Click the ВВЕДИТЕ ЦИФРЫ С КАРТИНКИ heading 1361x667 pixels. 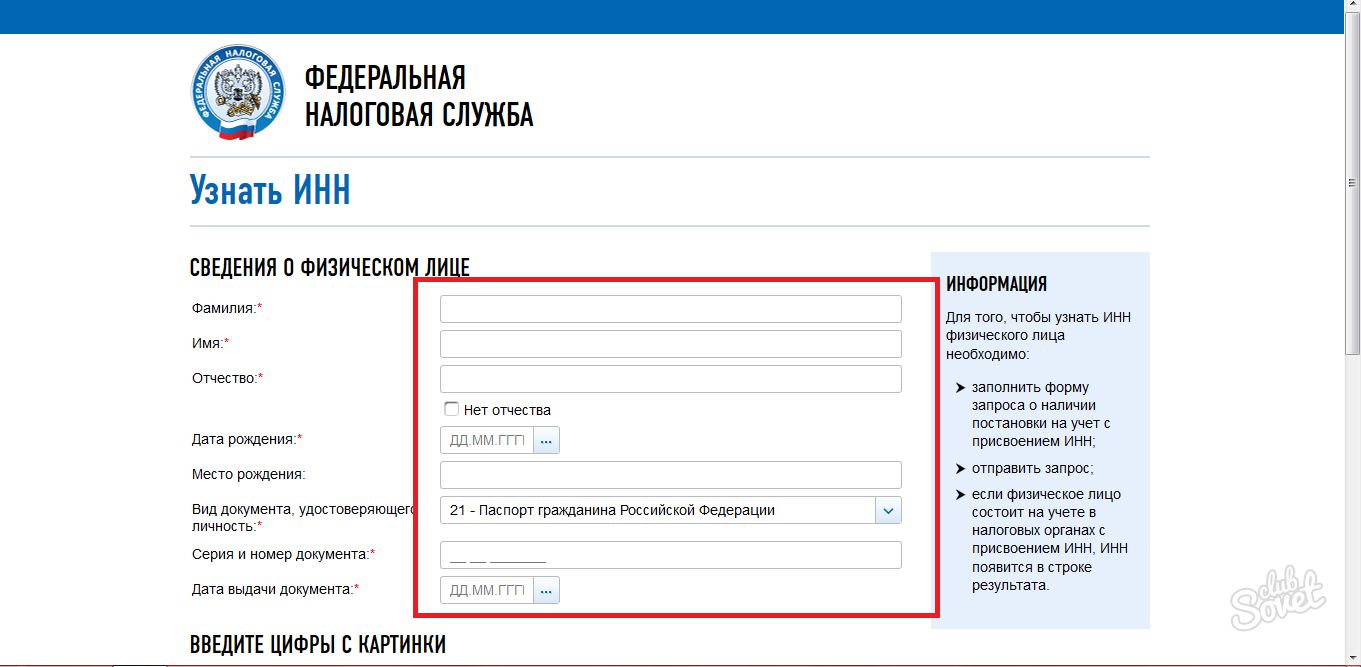click(x=318, y=644)
